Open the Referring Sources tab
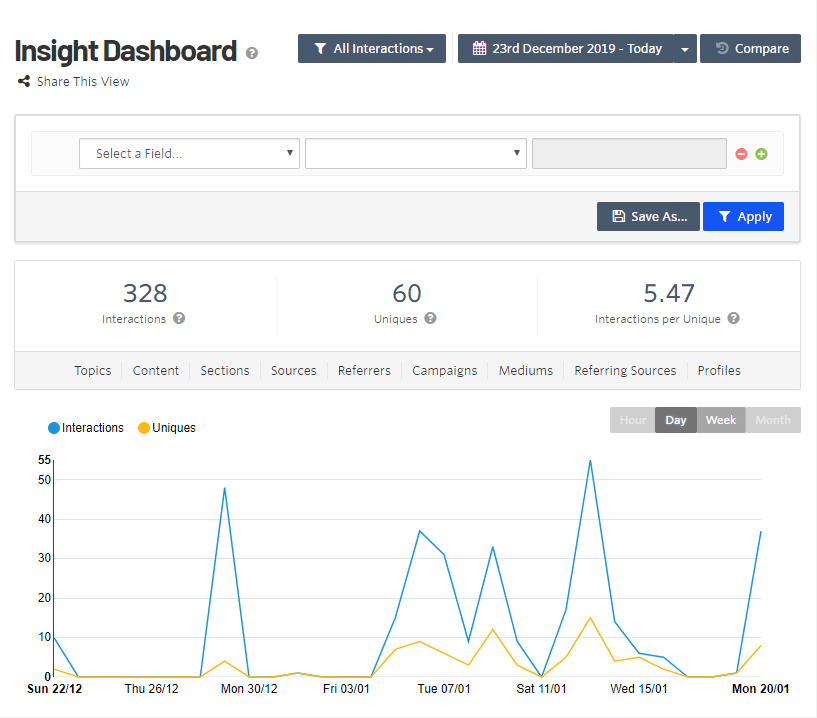Screen dimensions: 817x718 click(x=625, y=370)
